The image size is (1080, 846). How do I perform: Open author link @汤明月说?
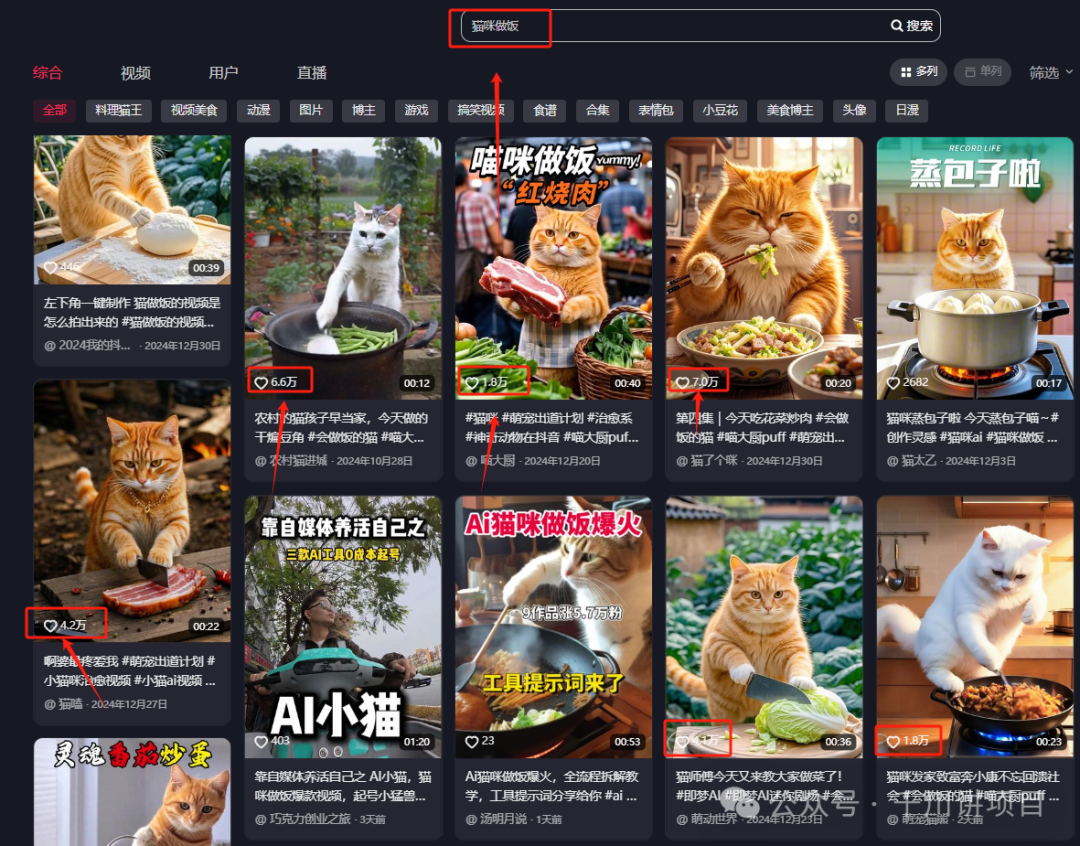pyautogui.click(x=496, y=819)
